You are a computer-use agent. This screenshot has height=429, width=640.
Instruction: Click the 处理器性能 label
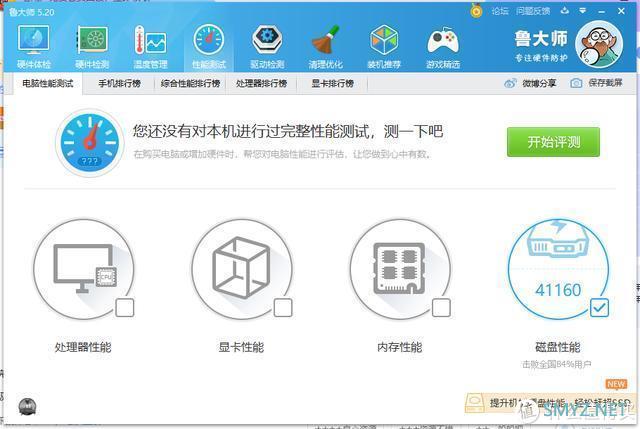pos(83,347)
